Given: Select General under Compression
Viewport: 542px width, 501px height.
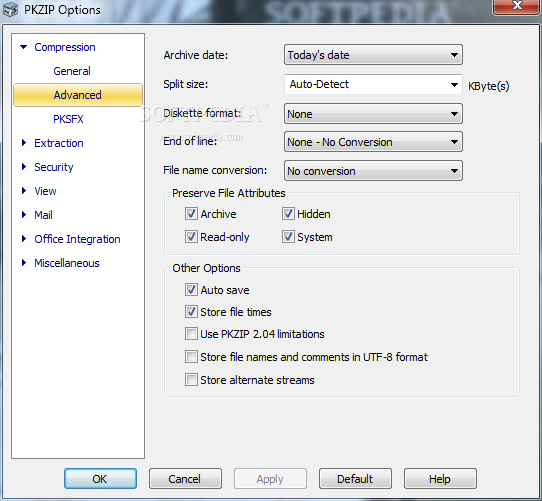Looking at the screenshot, I should pyautogui.click(x=72, y=71).
